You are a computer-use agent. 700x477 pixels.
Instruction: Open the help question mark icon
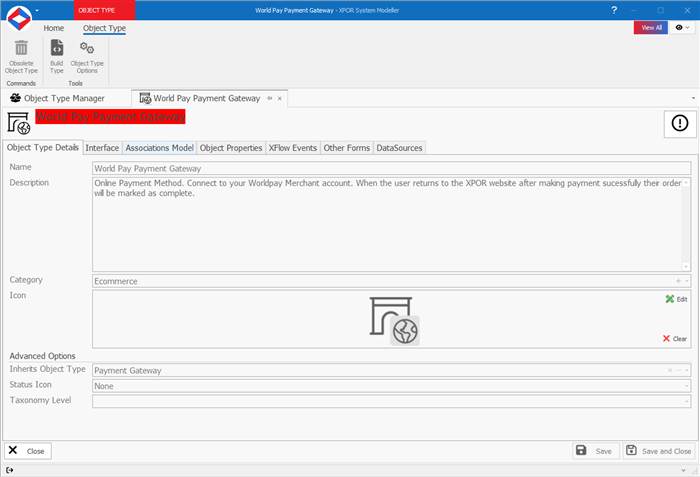click(614, 10)
